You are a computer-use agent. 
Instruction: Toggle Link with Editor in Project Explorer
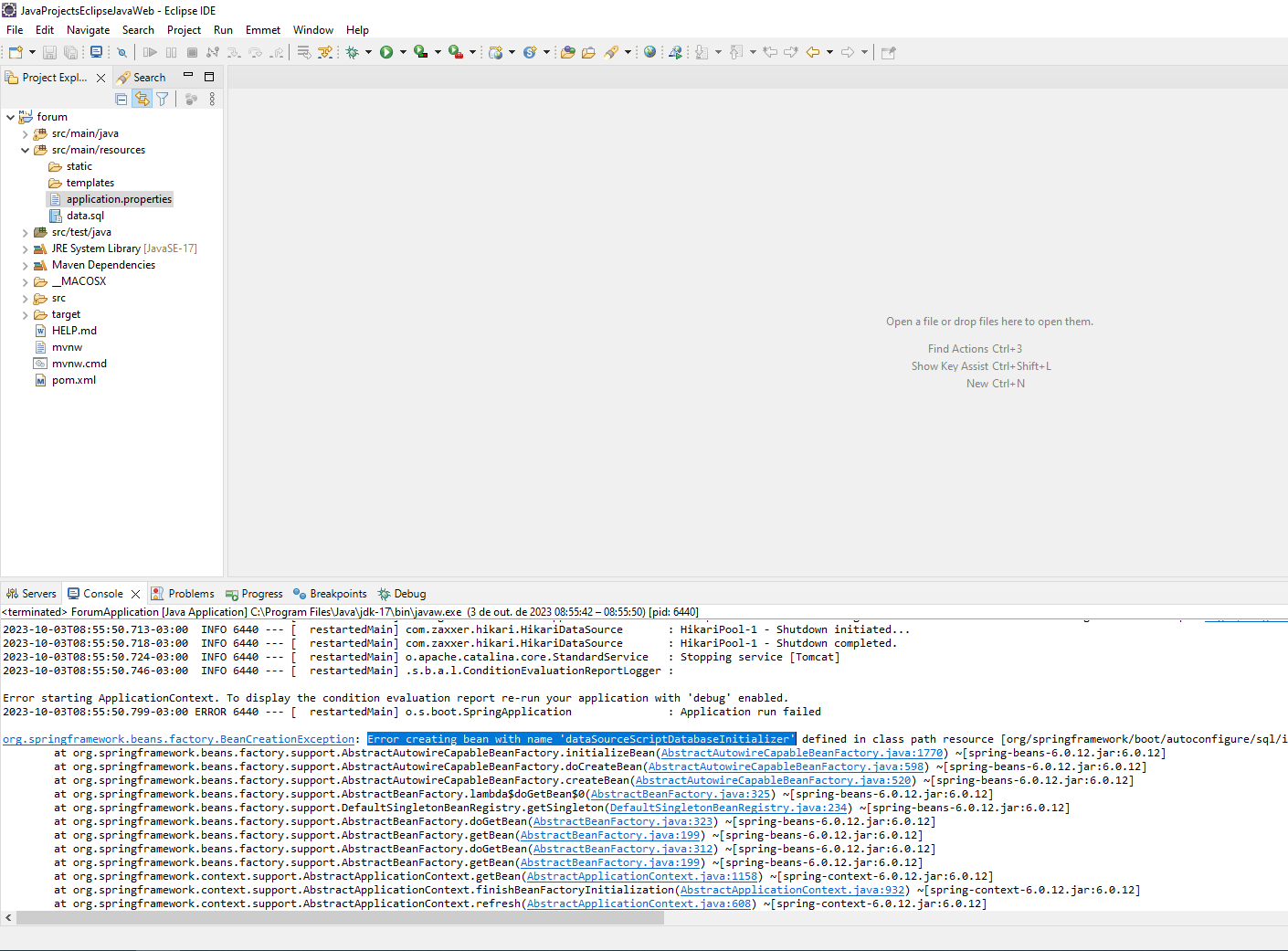[x=143, y=99]
